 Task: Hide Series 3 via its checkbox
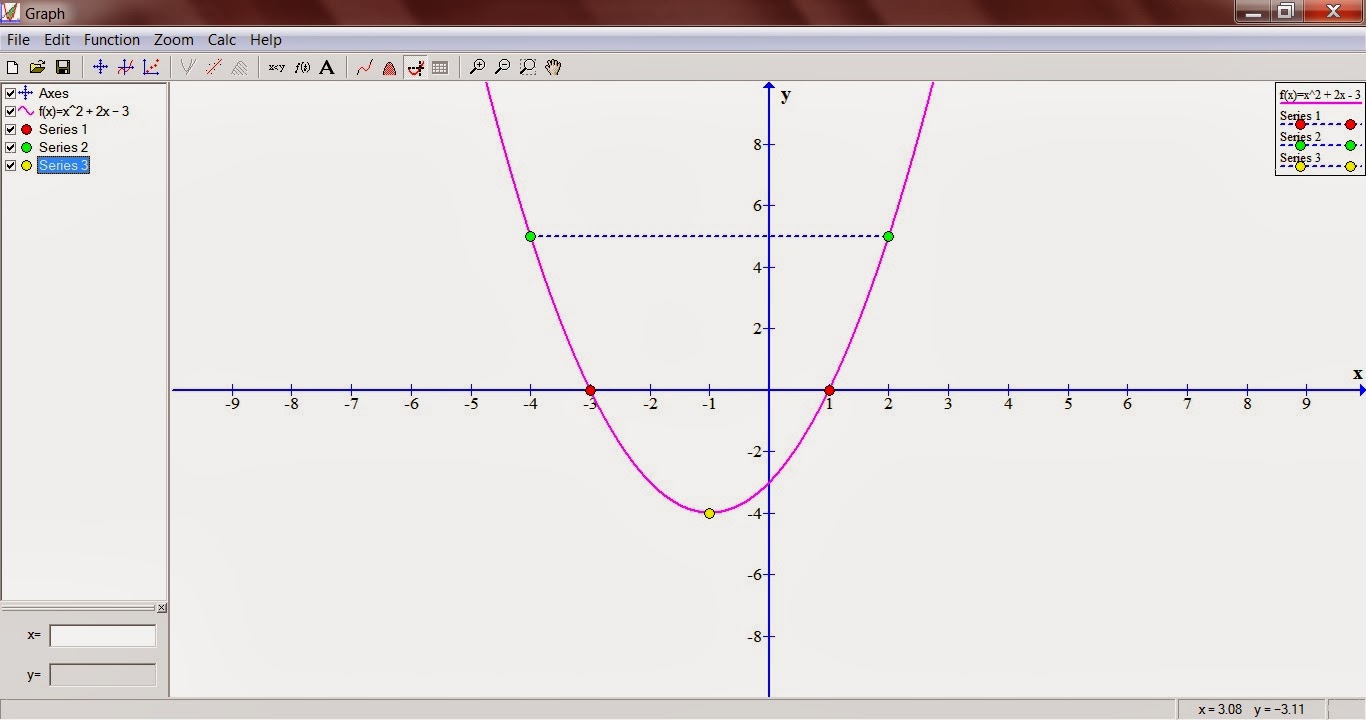(x=10, y=165)
